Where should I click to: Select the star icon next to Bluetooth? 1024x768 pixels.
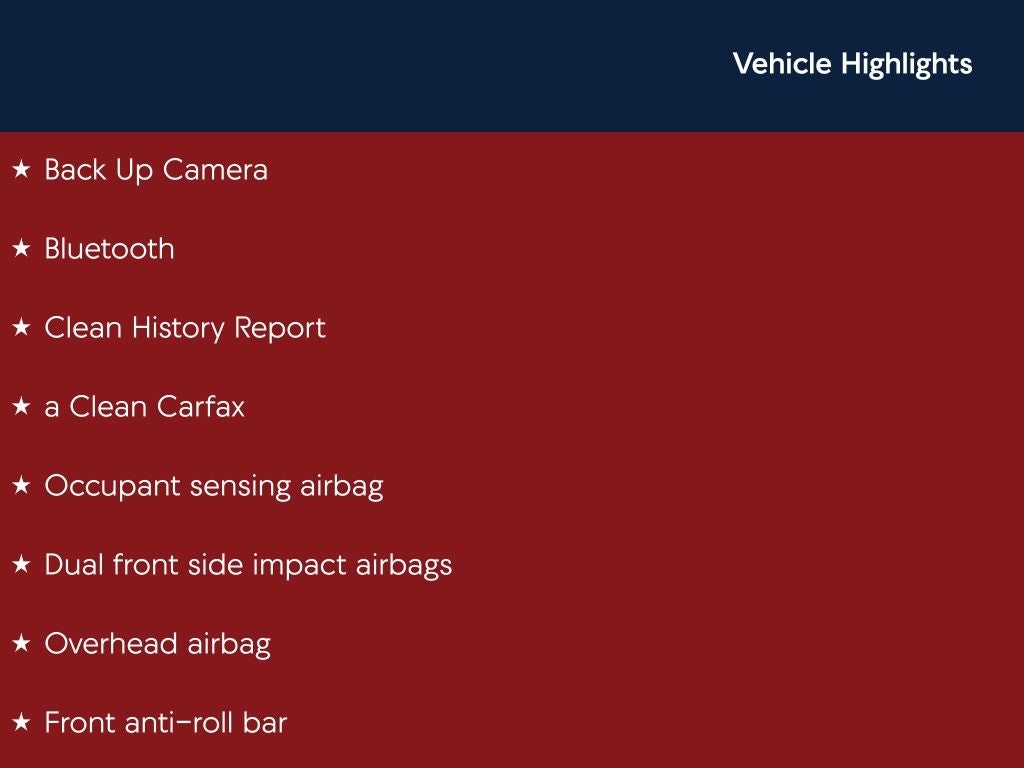pos(21,249)
